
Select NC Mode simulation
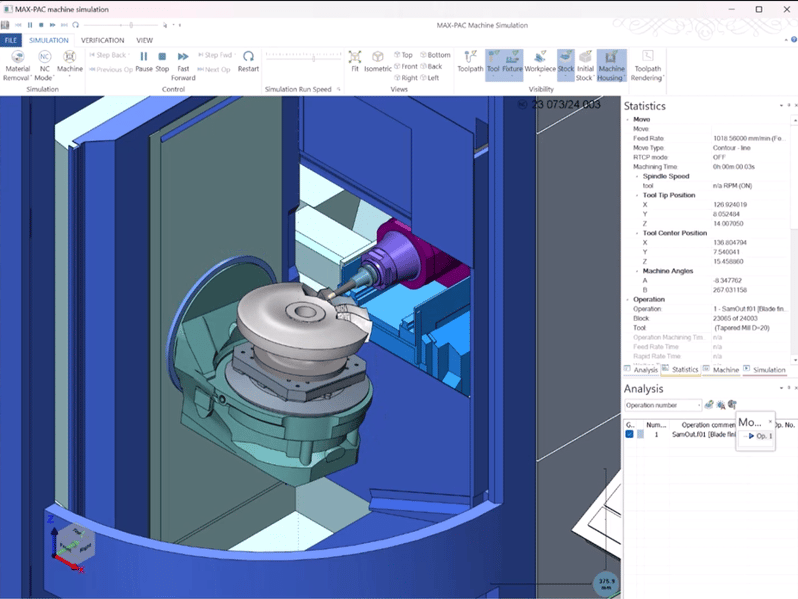(44, 66)
